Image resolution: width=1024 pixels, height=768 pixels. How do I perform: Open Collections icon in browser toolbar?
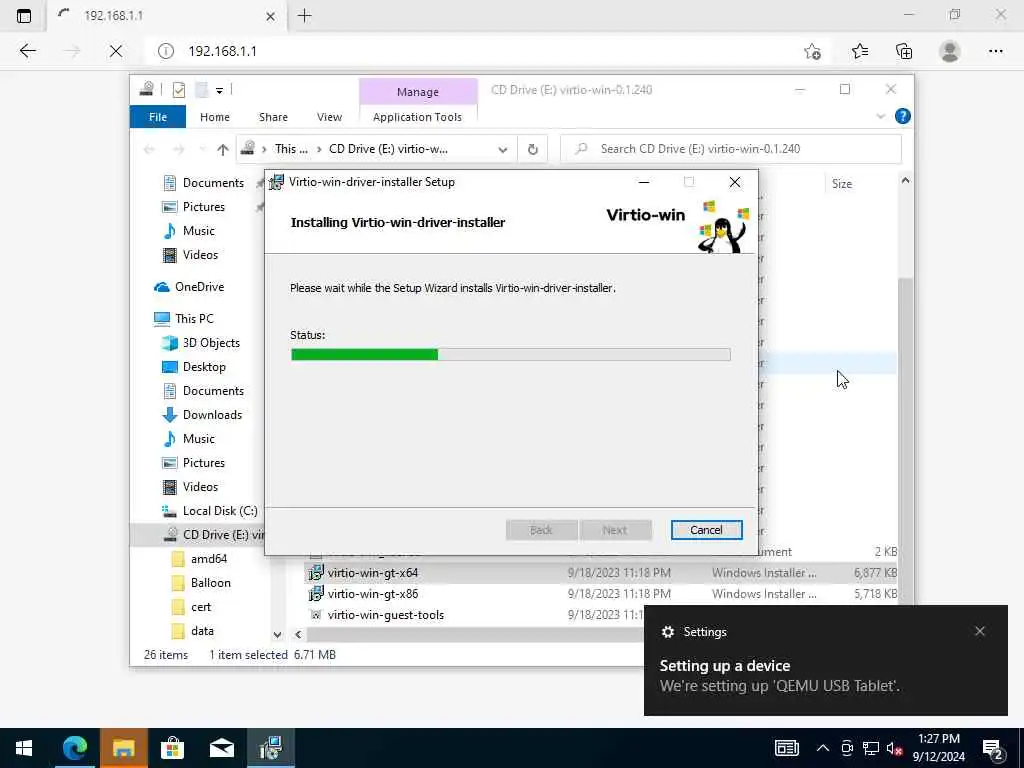[x=904, y=51]
